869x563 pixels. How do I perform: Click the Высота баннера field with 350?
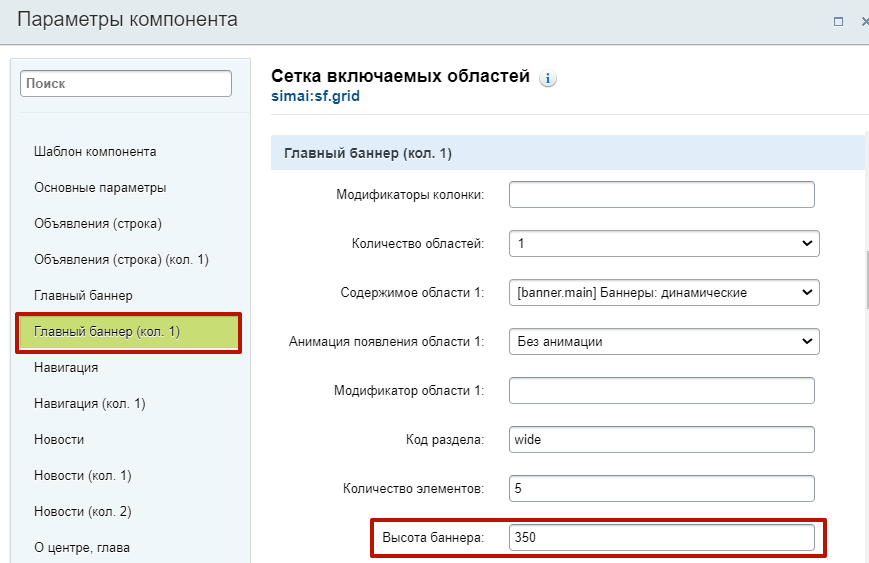click(x=661, y=537)
